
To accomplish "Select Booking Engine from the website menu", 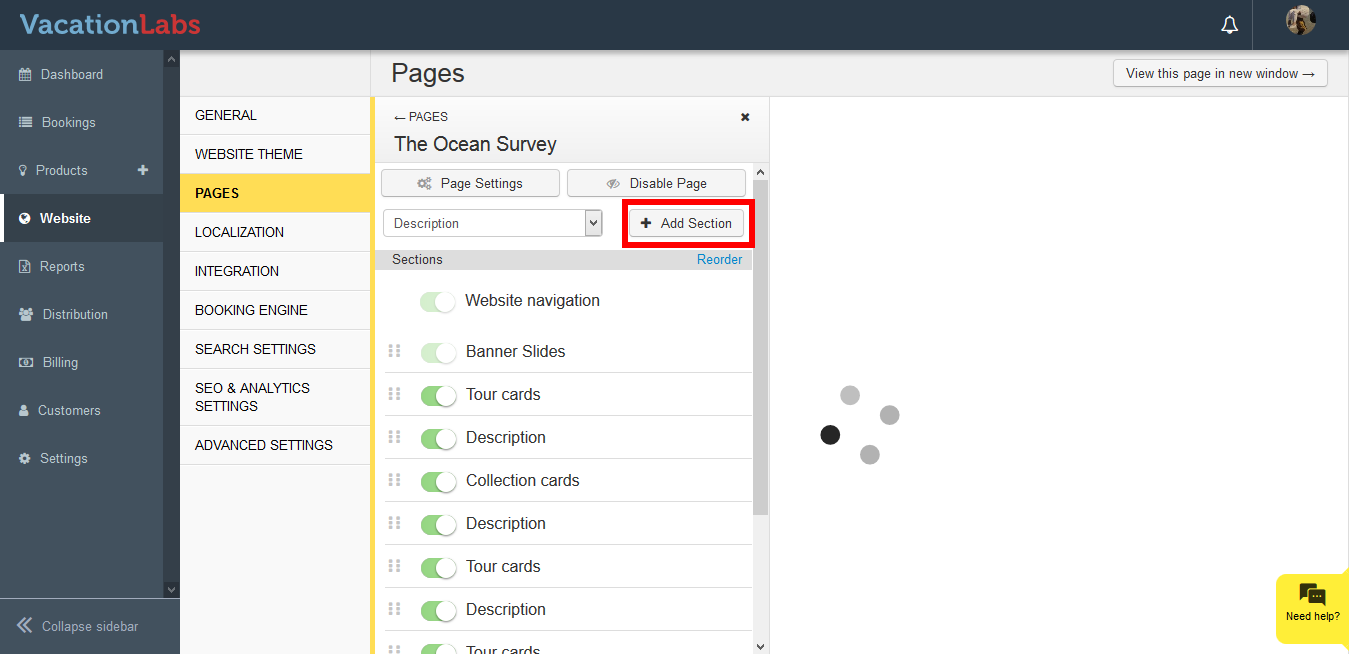I will [251, 310].
